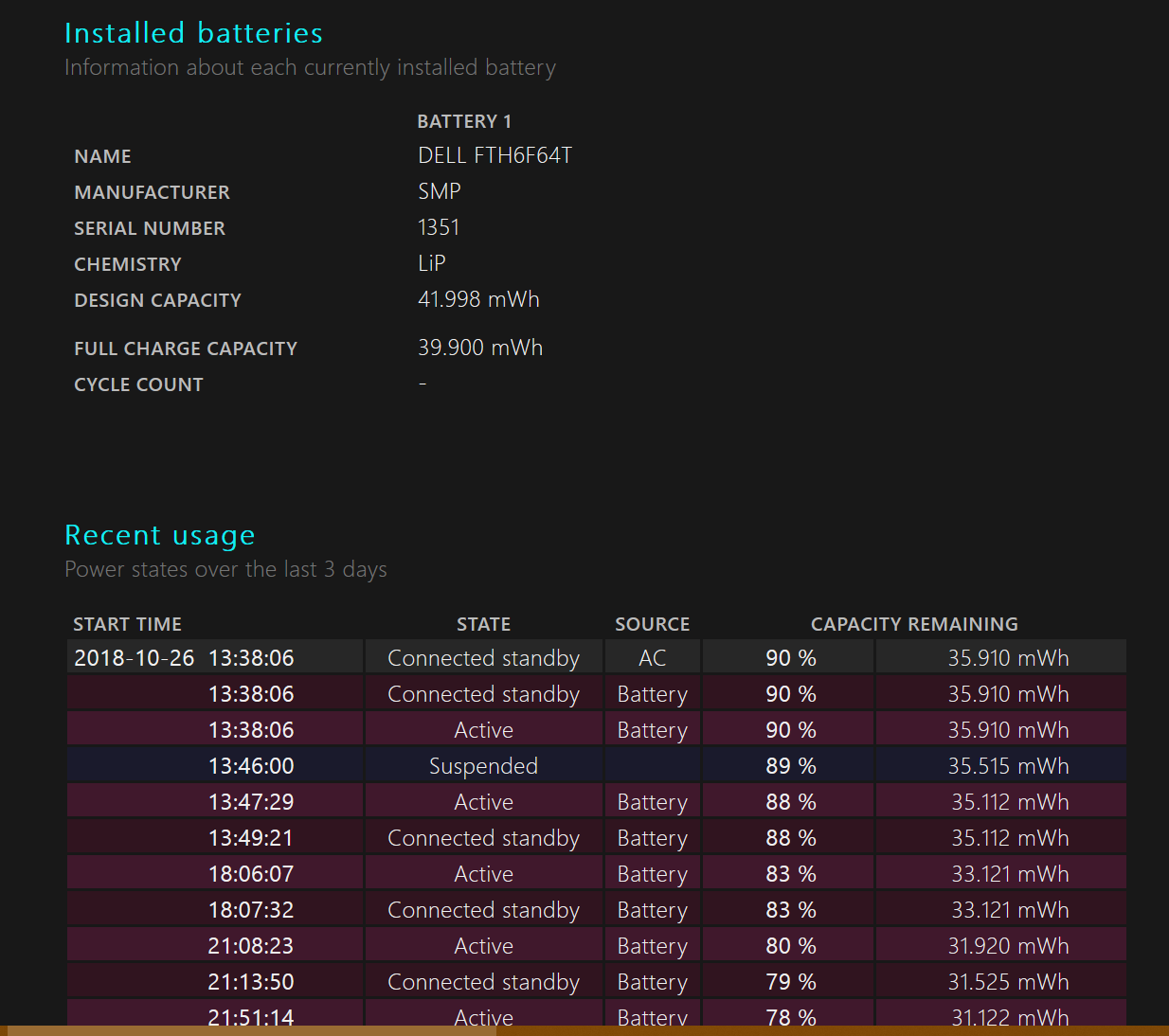Select the 'NAME' row label
The height and width of the screenshot is (1036, 1169).
[102, 156]
